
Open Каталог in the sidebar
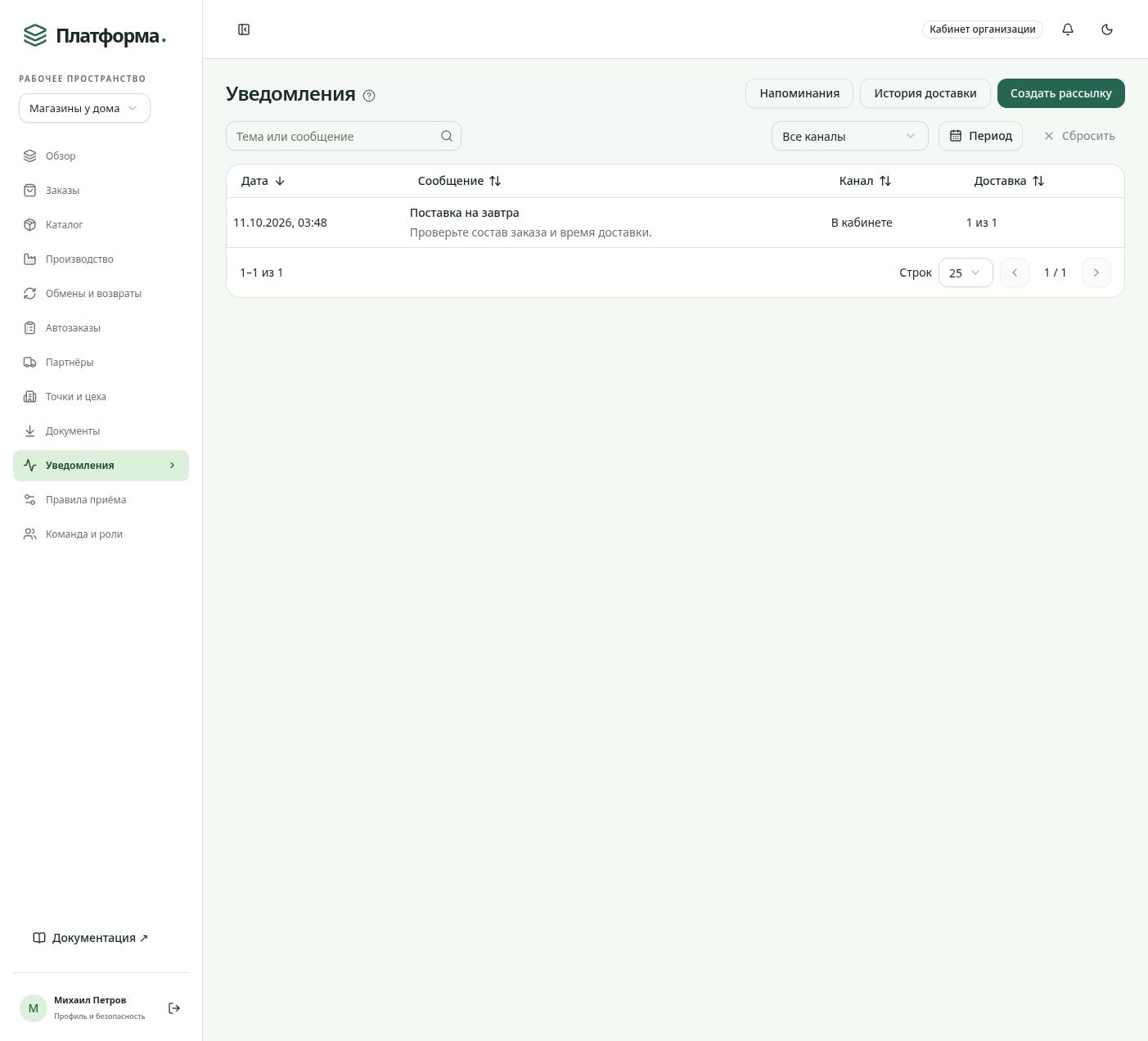coord(101,224)
